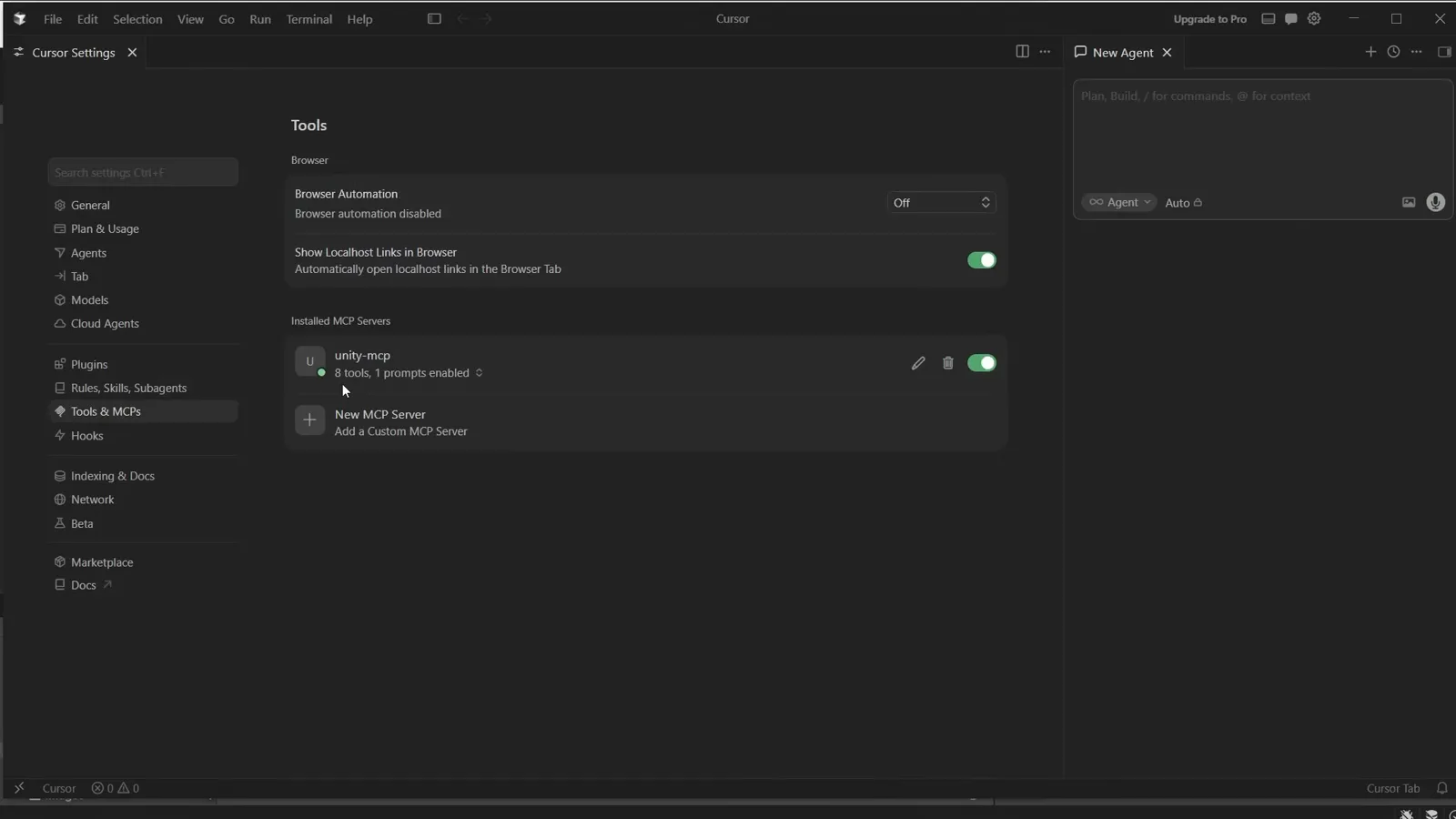Open Indexing & Docs settings
This screenshot has width=1456, height=819.
point(143,476)
